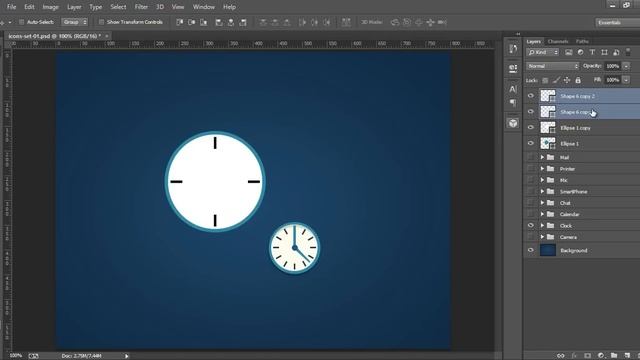Click the align top edges icon
Viewport: 640px width, 360px height.
click(x=180, y=22)
